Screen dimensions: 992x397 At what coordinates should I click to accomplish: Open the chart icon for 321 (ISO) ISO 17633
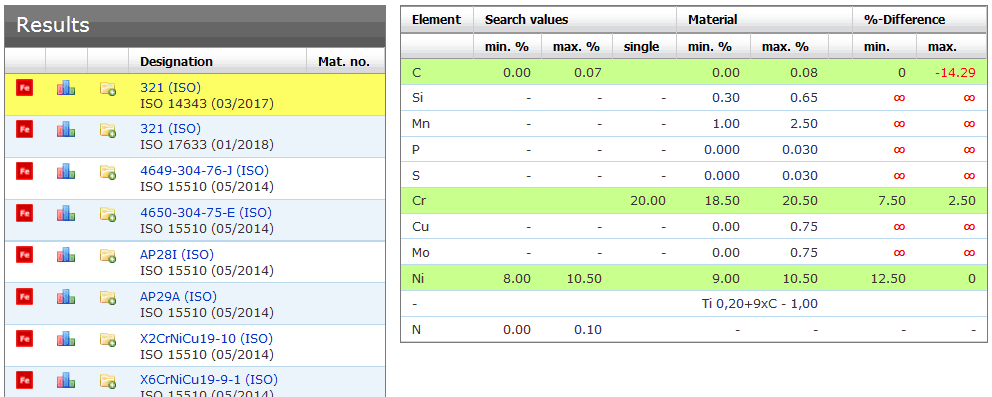pos(66,130)
